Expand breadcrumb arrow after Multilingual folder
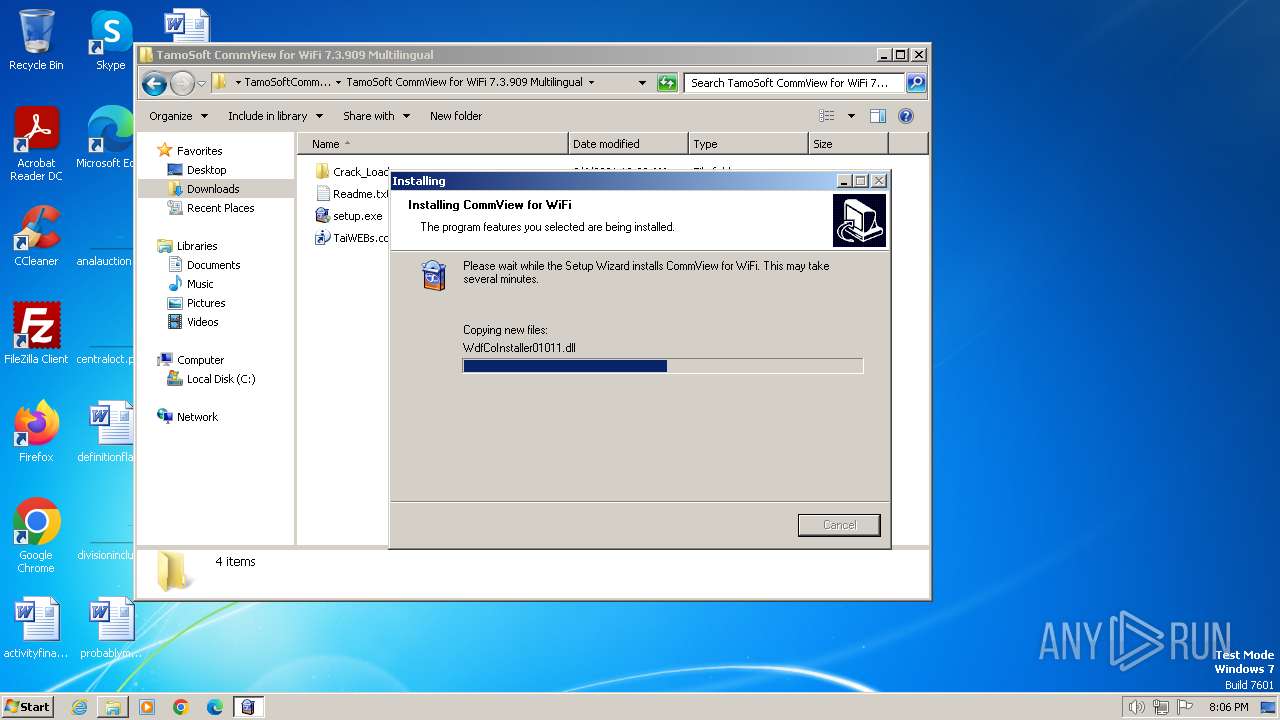This screenshot has height=720, width=1280. click(591, 83)
